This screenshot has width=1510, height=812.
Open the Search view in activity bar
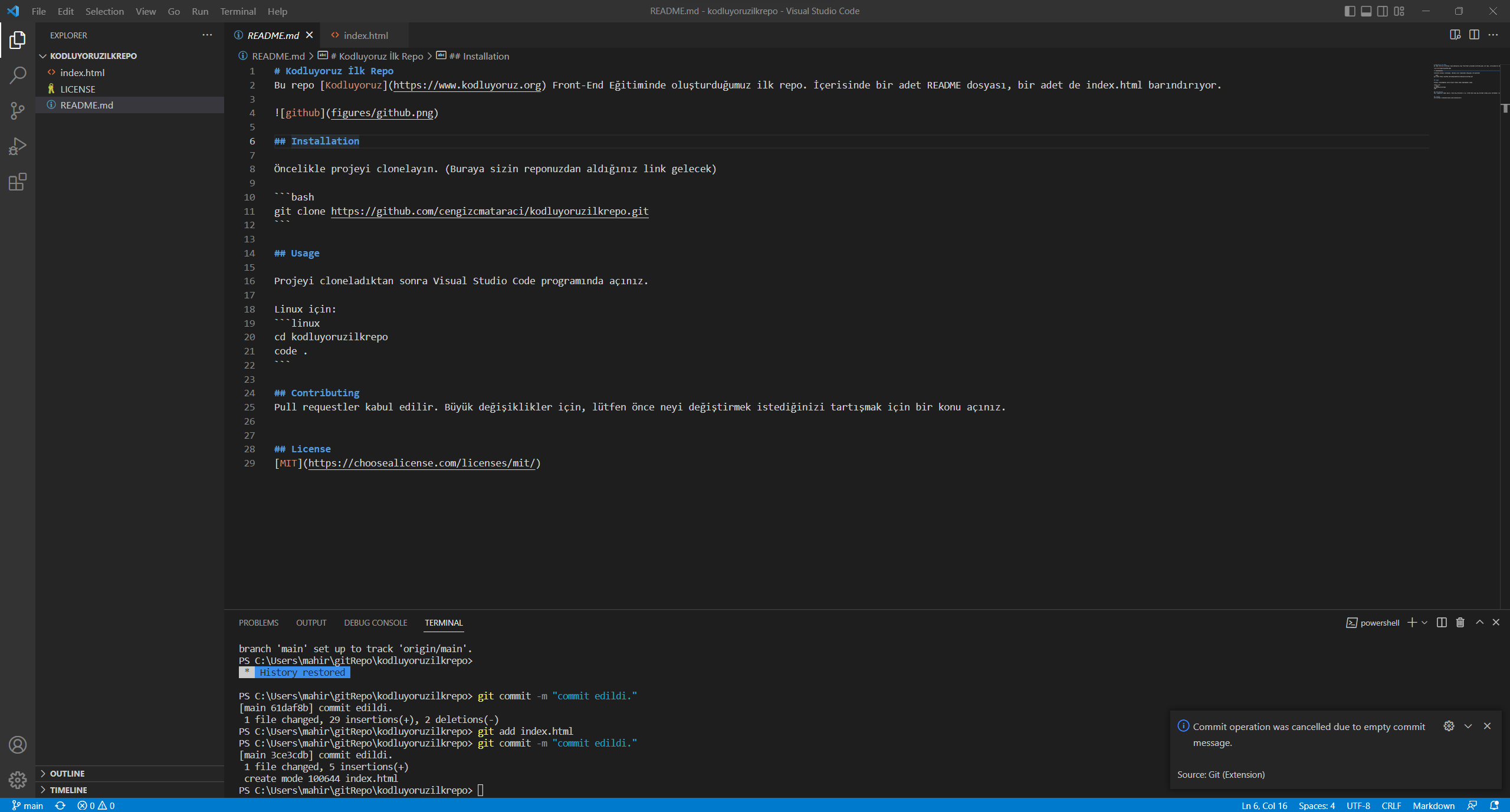click(x=18, y=75)
